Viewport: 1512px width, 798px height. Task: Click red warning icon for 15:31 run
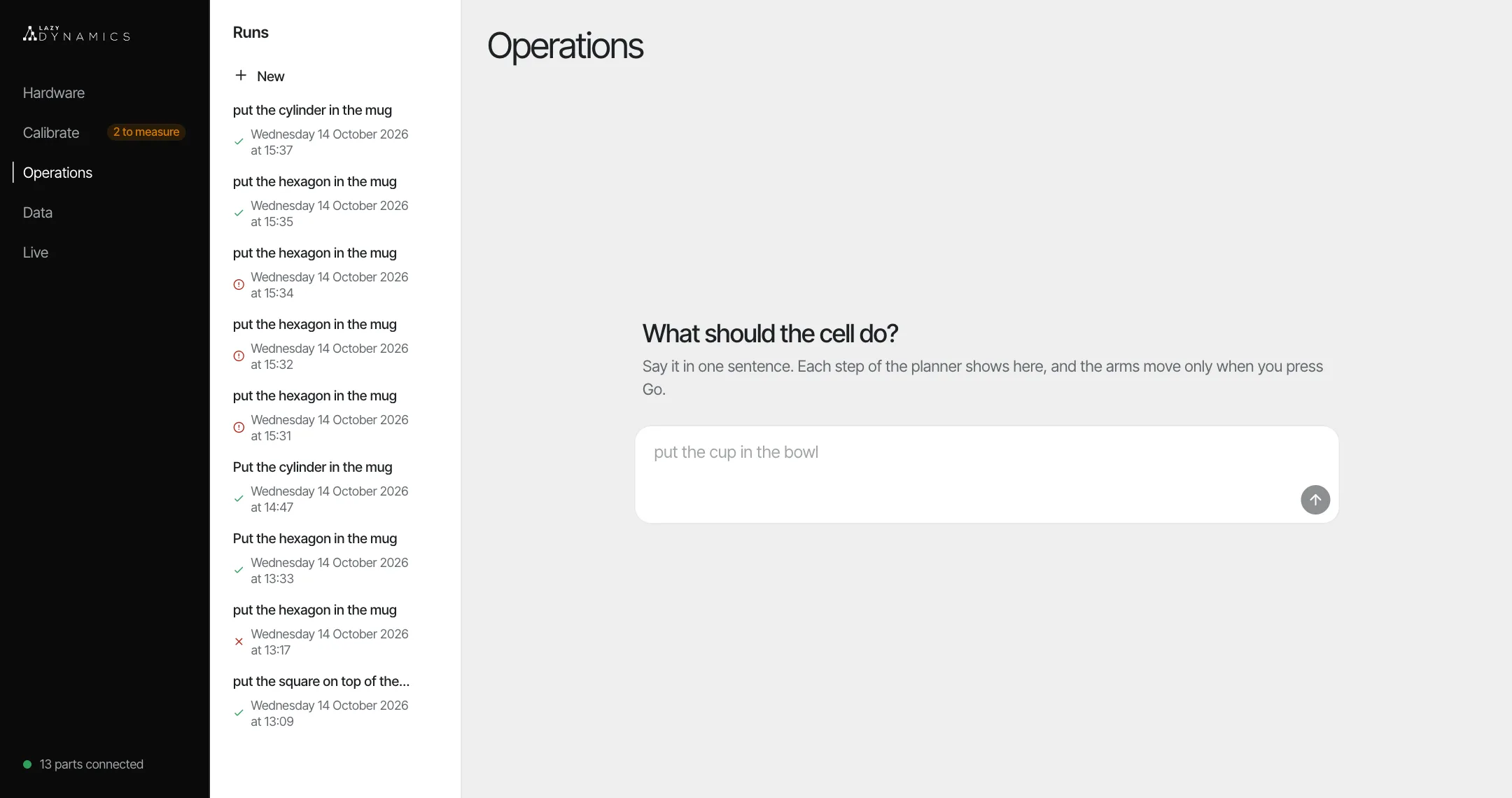pyautogui.click(x=239, y=428)
